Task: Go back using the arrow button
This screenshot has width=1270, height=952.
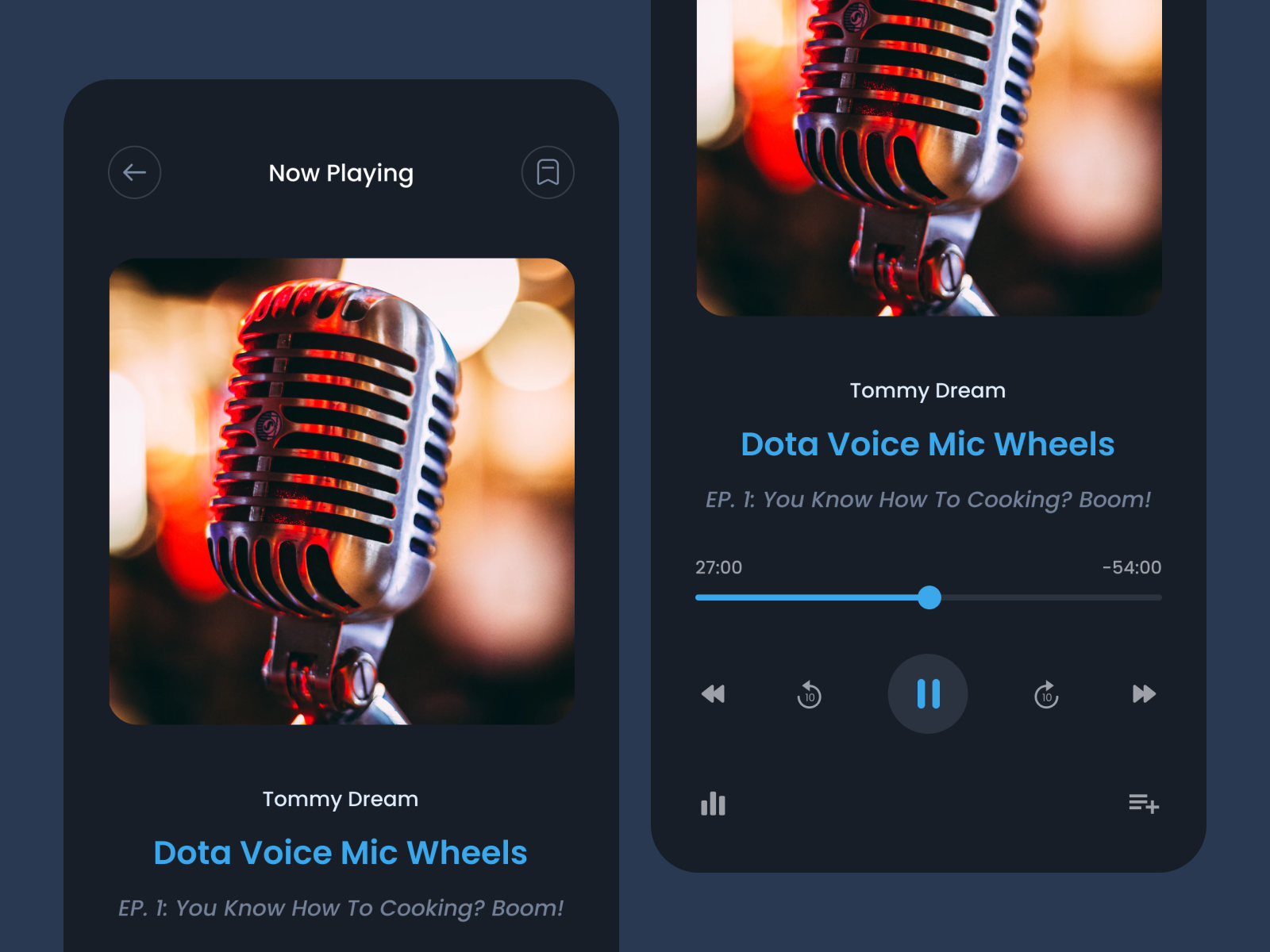Action: pyautogui.click(x=134, y=172)
